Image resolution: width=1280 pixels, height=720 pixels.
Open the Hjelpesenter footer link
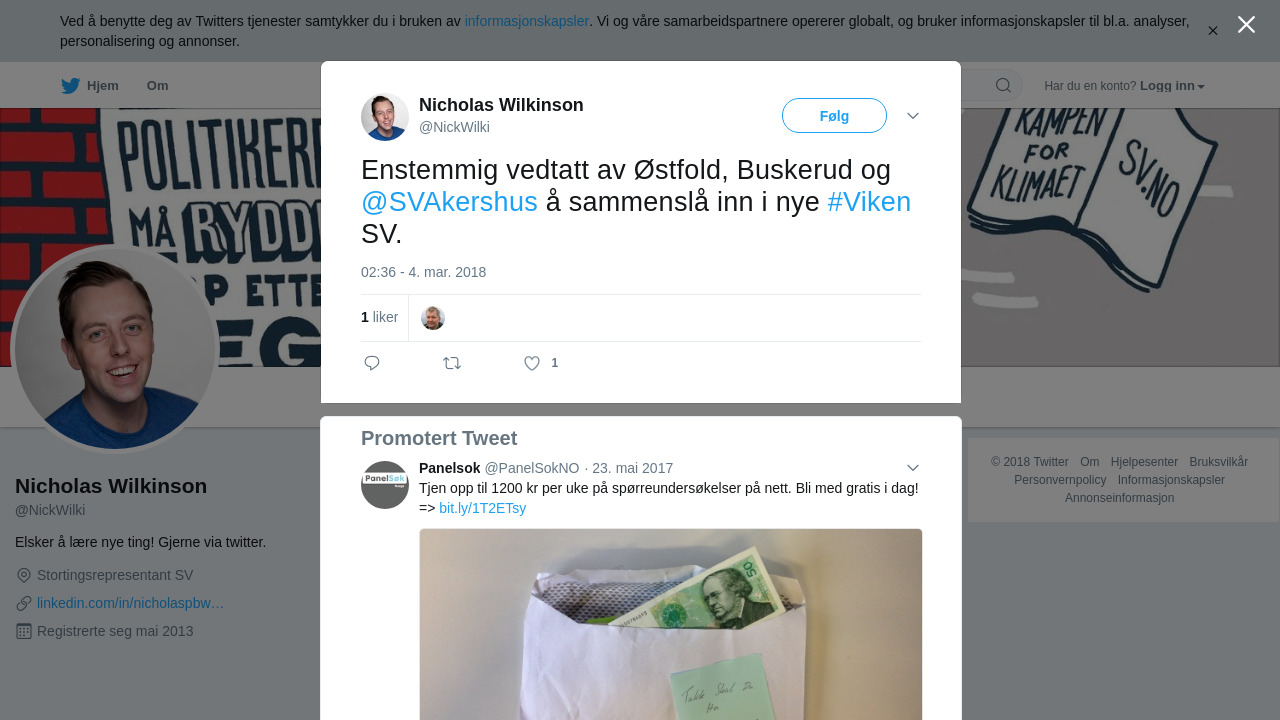pyautogui.click(x=1144, y=462)
